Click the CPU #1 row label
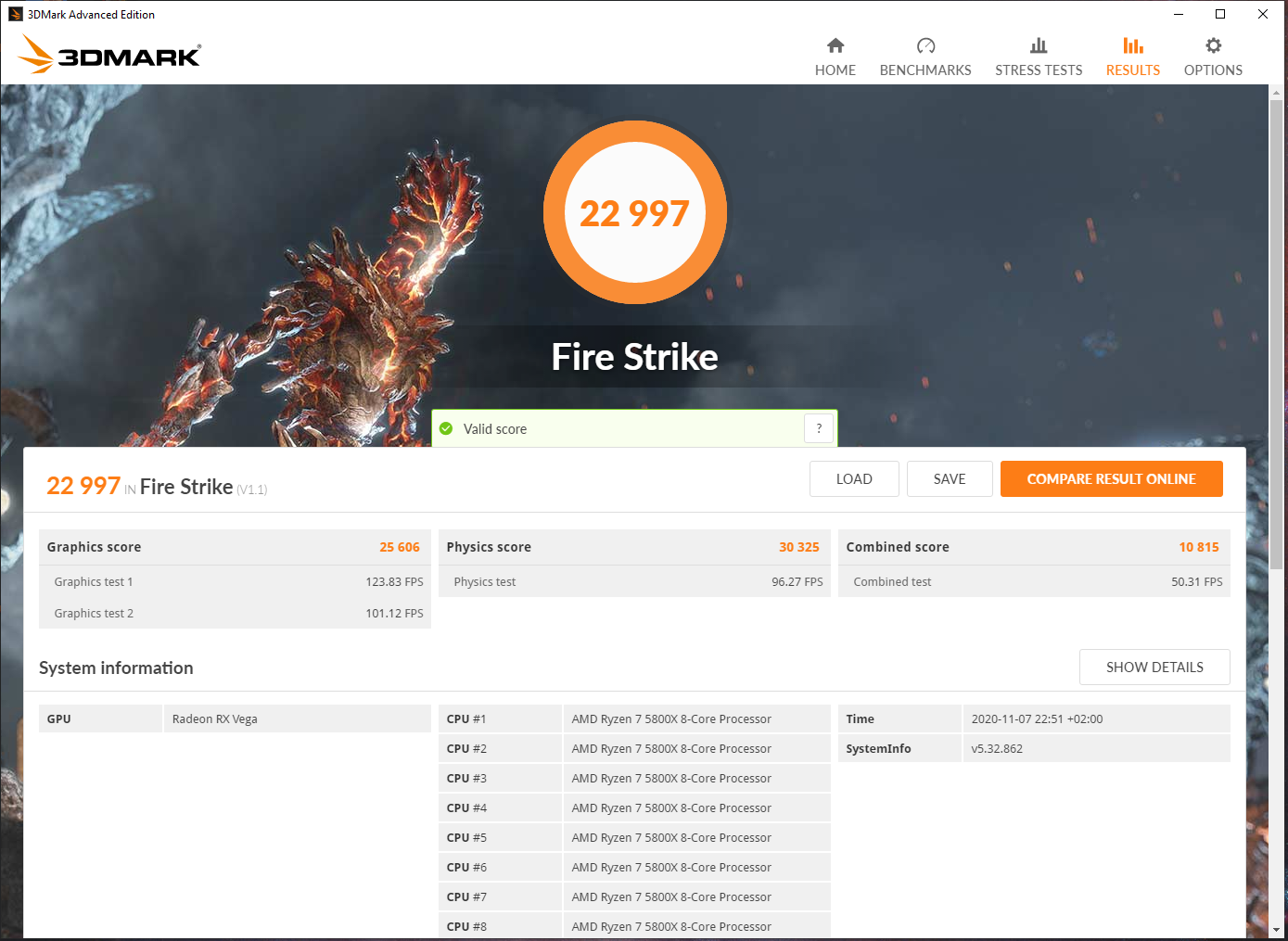The width and height of the screenshot is (1288, 941). click(x=466, y=719)
